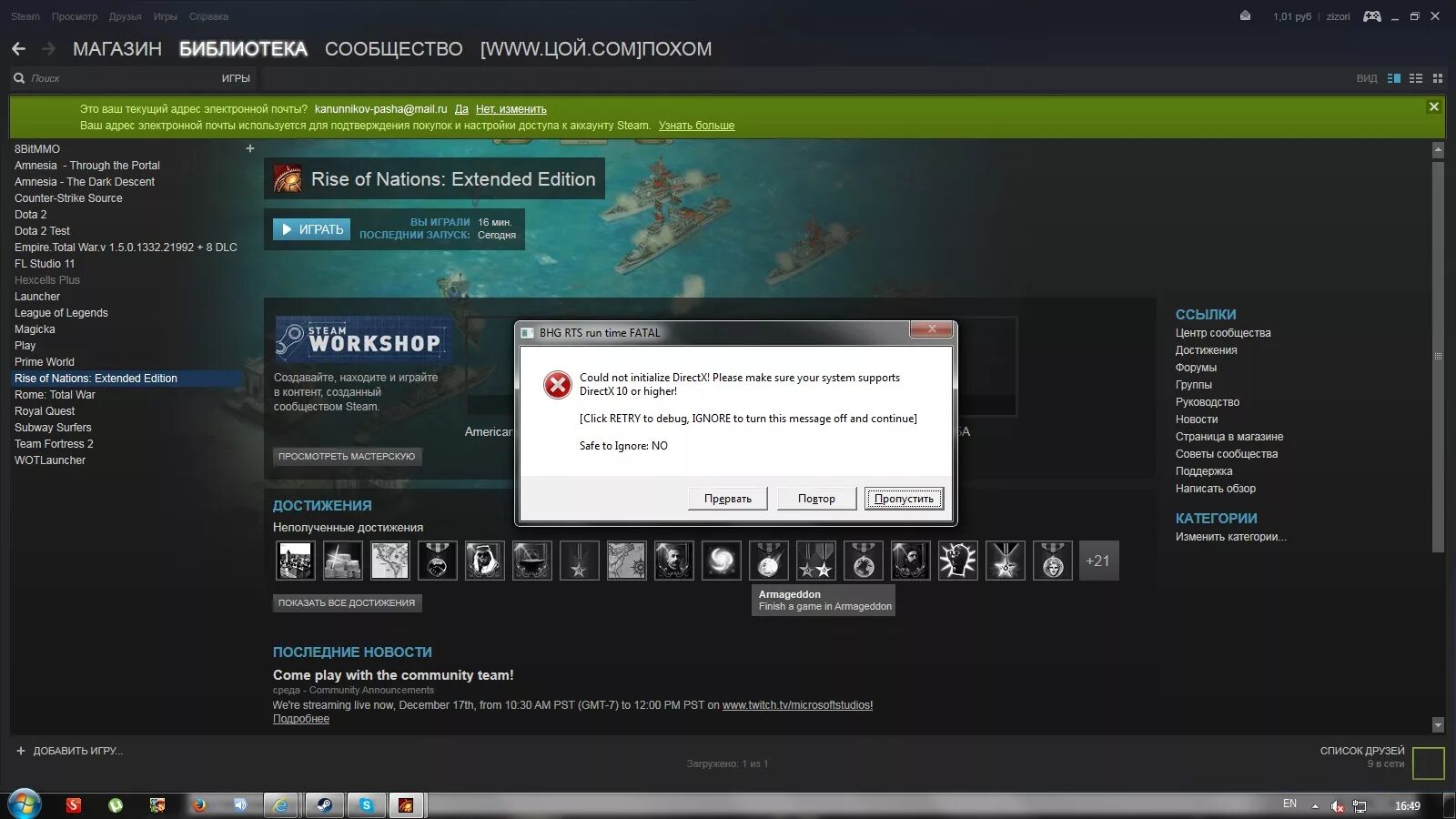Viewport: 1456px width, 819px height.
Task: Show the +21 remaining achievements
Action: click(1097, 561)
